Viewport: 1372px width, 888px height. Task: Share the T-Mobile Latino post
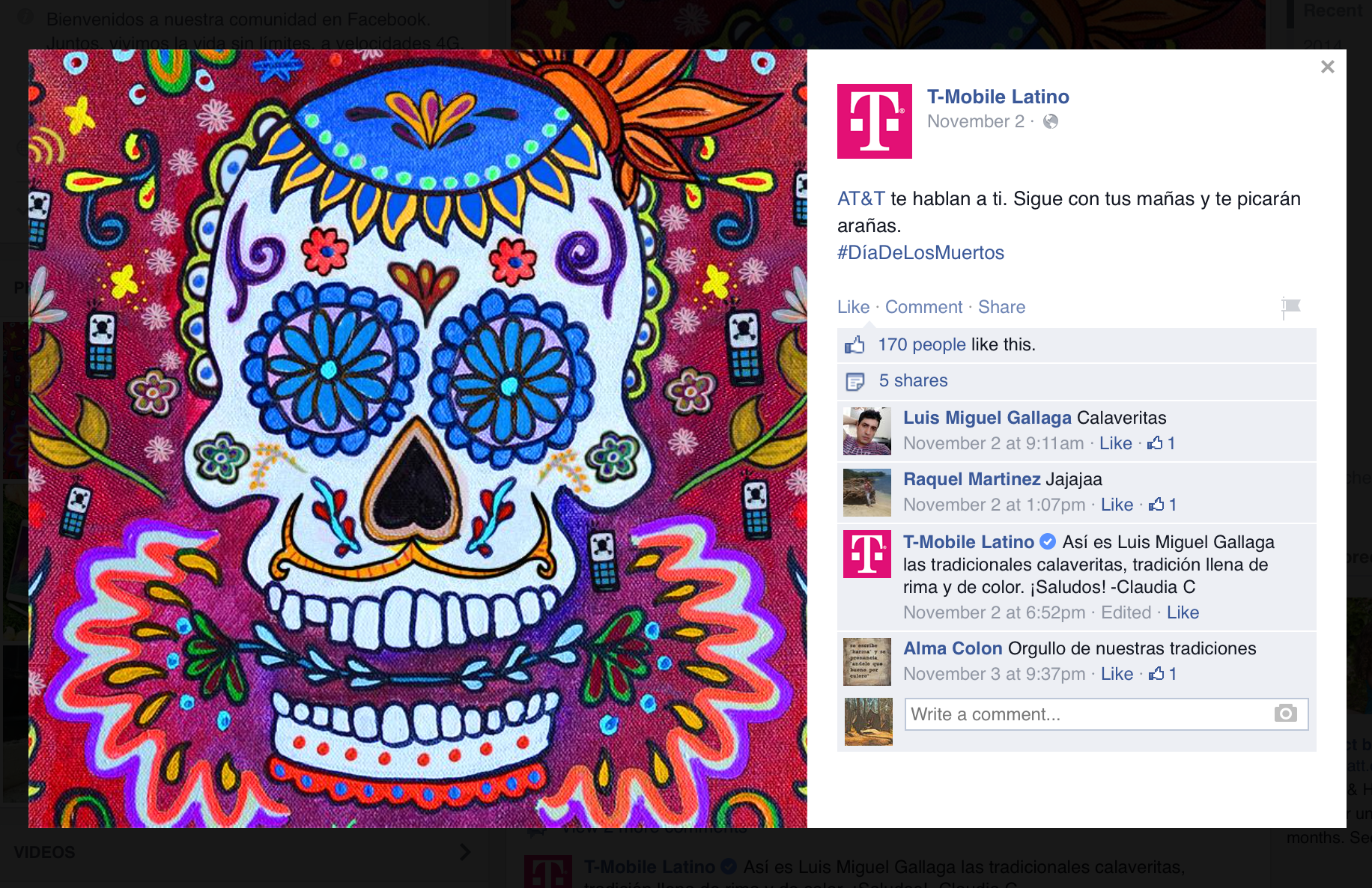(1001, 307)
